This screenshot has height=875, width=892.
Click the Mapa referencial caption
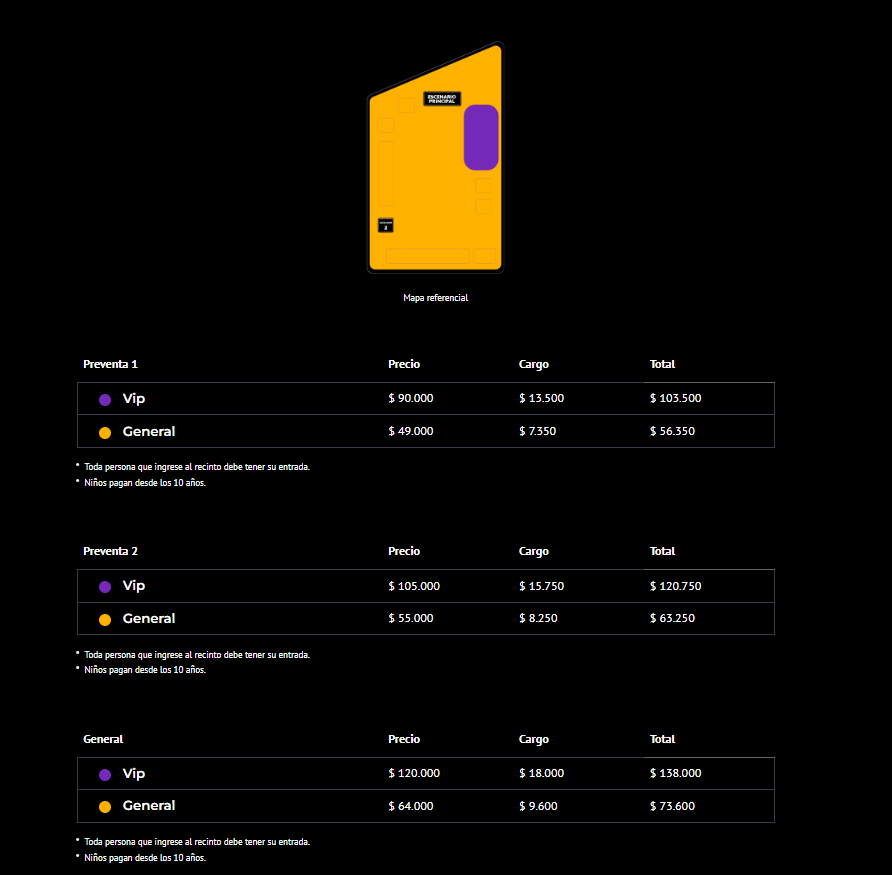click(x=435, y=297)
